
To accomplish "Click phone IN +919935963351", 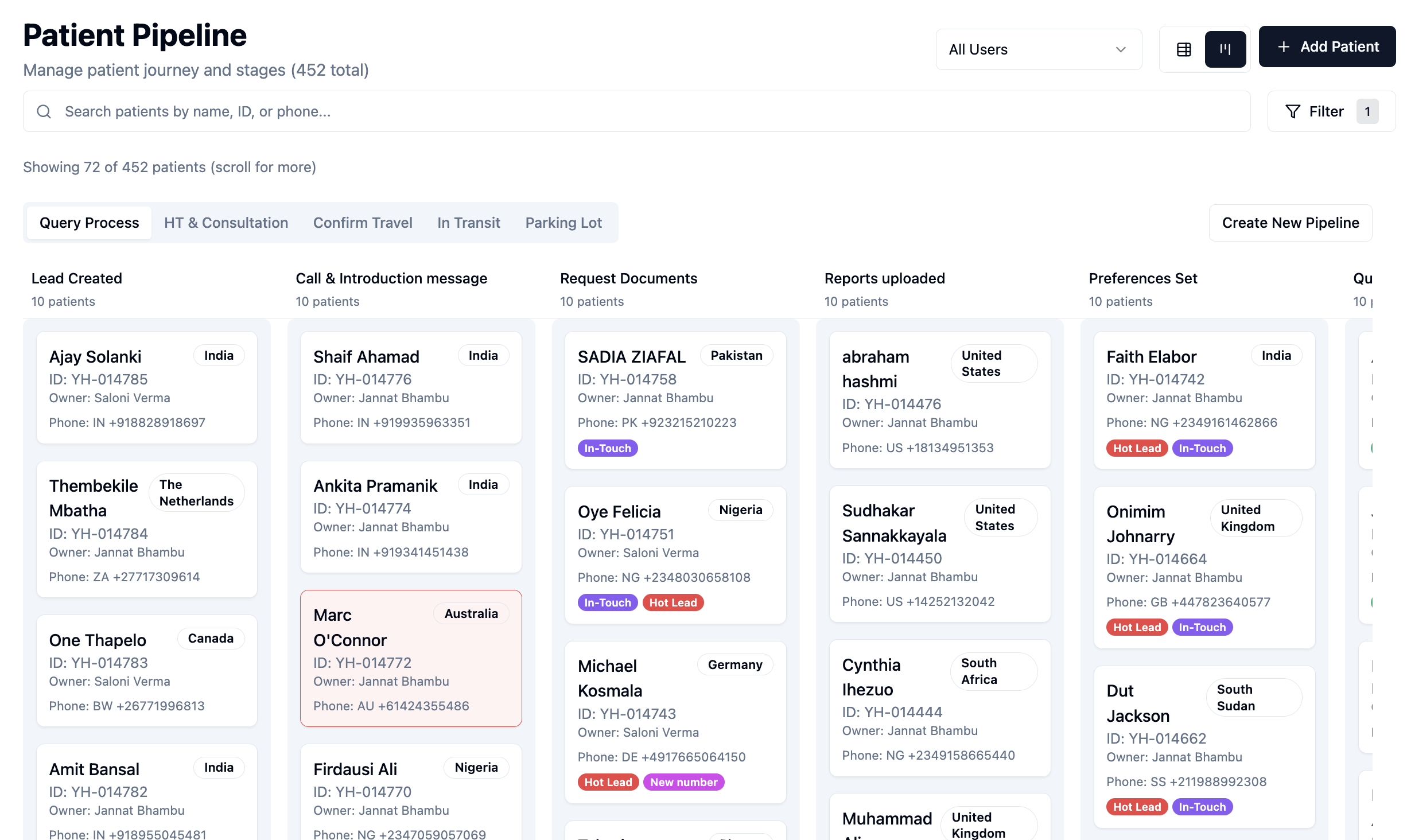I will click(x=392, y=422).
